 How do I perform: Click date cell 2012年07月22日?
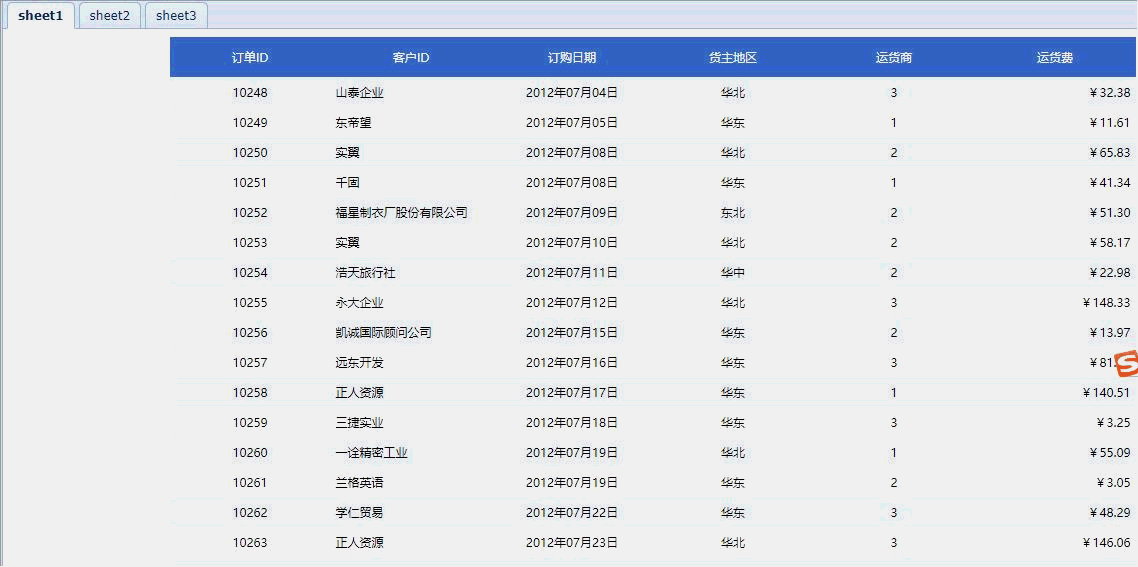[572, 513]
